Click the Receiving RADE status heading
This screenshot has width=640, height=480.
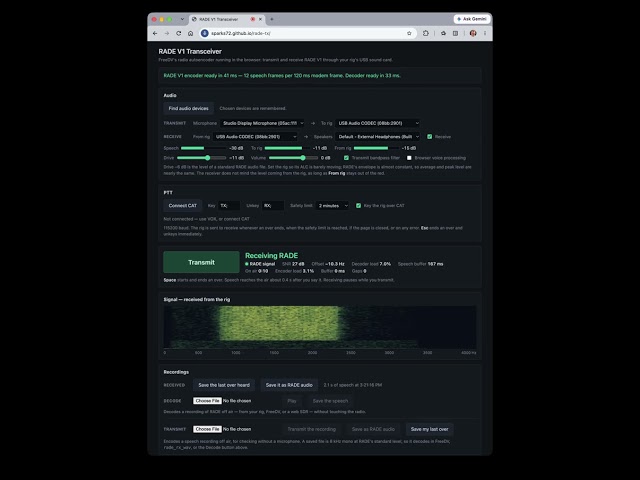271,256
